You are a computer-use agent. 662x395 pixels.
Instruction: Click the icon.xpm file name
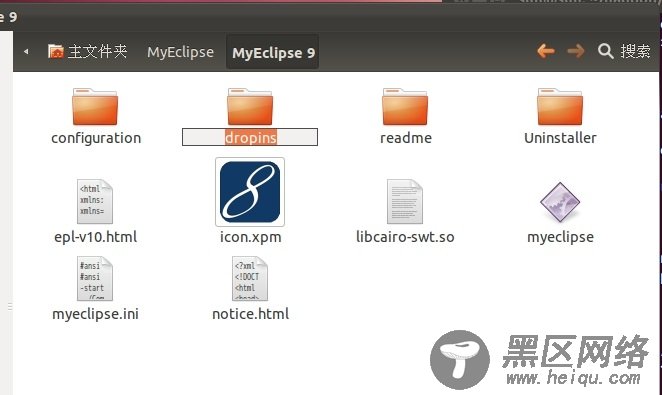click(x=250, y=237)
